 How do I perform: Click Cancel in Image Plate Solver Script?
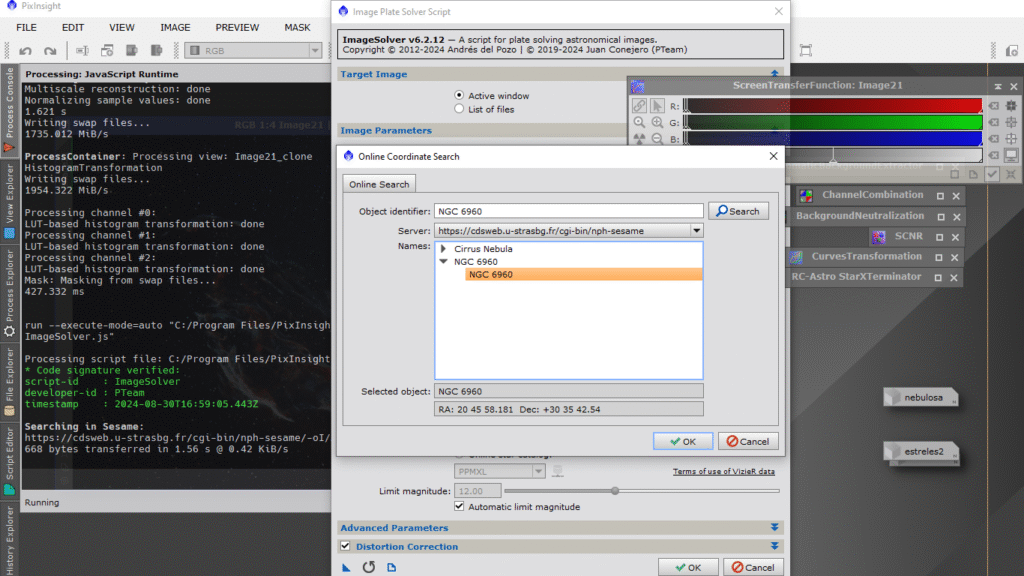753,568
